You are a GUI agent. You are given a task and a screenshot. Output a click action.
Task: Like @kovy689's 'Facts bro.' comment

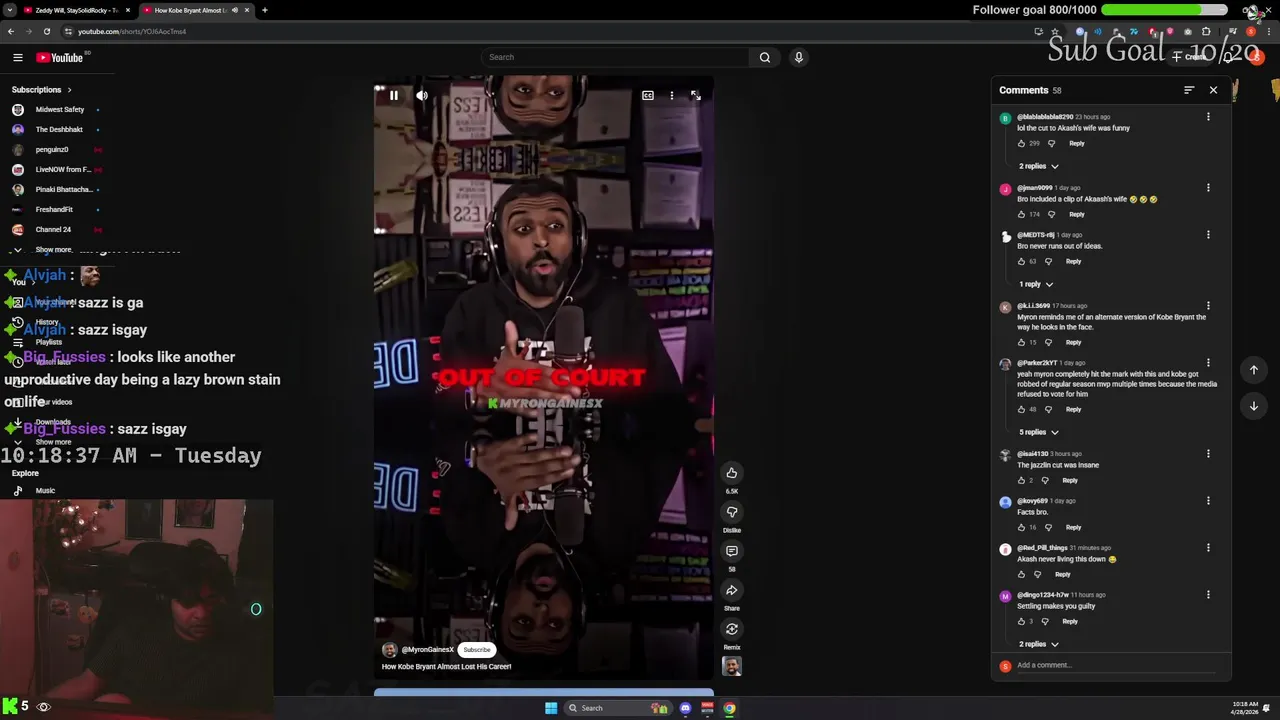1021,527
